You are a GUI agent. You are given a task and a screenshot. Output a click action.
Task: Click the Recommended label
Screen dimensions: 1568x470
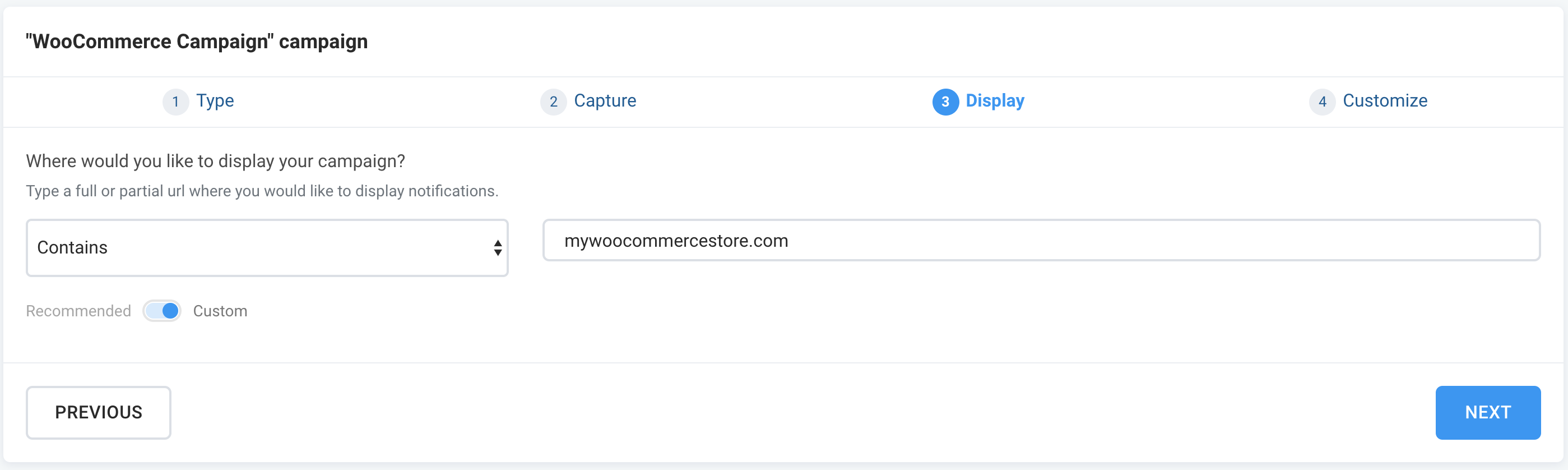(x=78, y=311)
